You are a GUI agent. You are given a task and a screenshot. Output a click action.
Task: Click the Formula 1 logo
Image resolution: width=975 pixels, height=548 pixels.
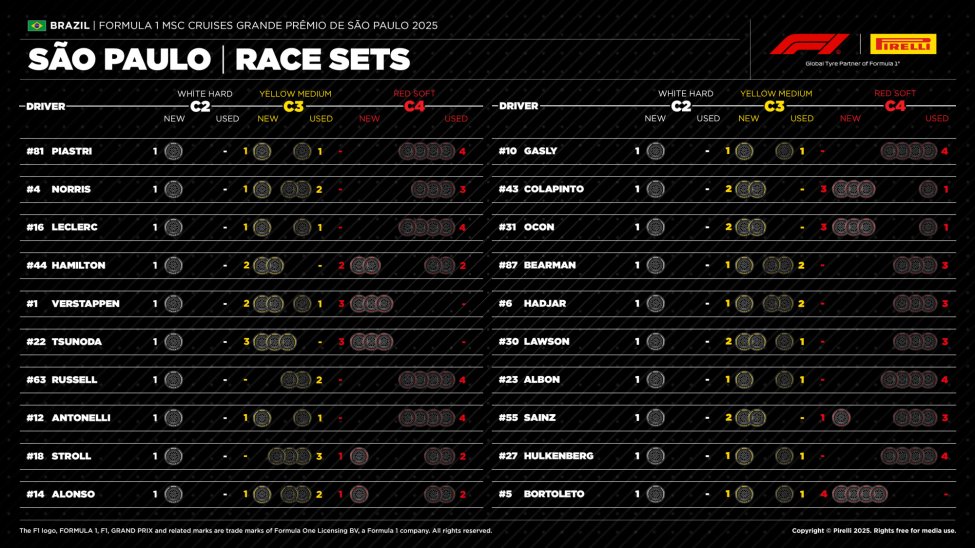(808, 44)
